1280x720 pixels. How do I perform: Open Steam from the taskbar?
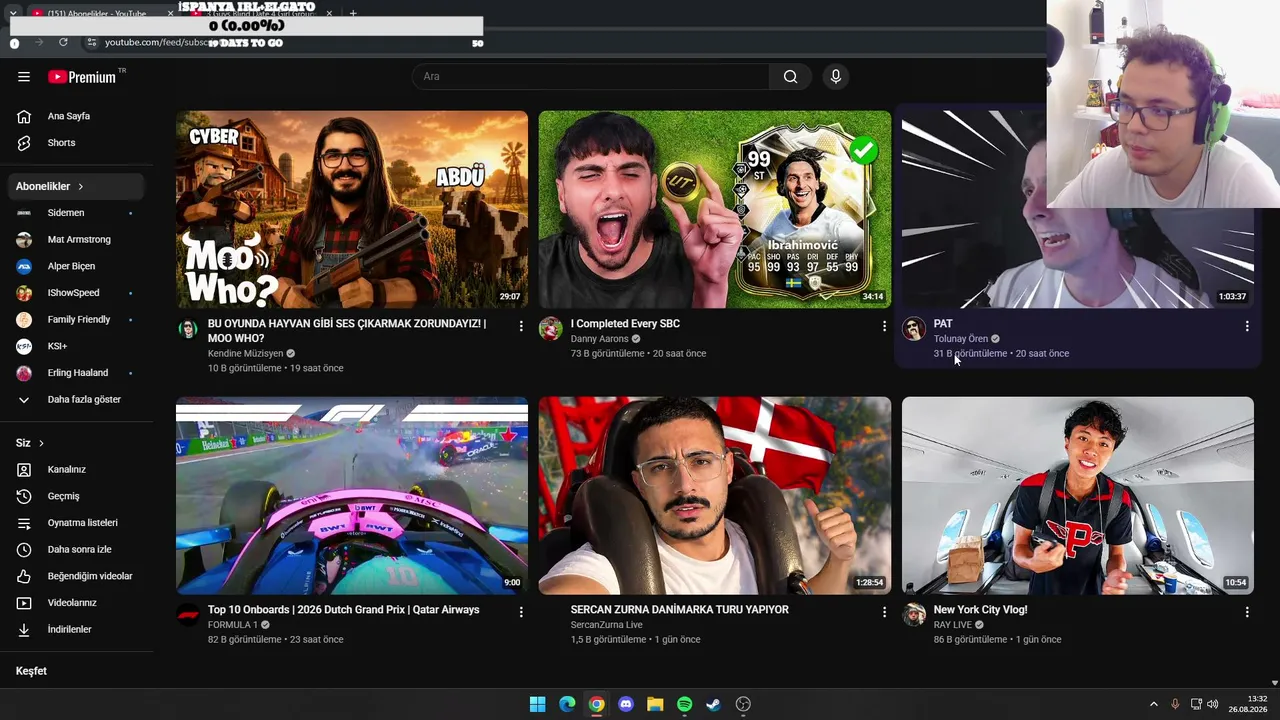point(713,704)
